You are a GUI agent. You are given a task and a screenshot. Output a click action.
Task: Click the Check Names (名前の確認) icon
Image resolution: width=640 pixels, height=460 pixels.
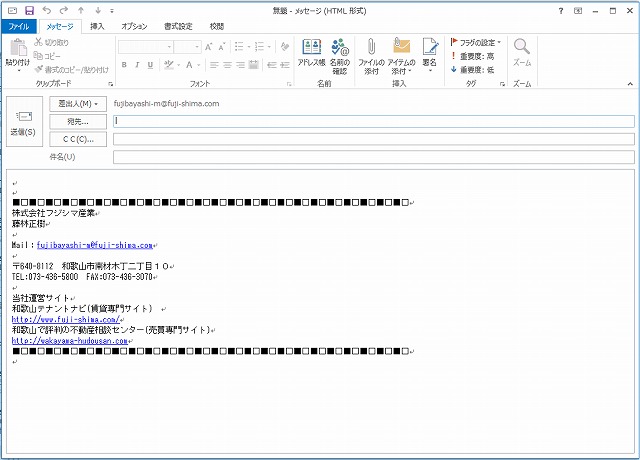coord(340,52)
